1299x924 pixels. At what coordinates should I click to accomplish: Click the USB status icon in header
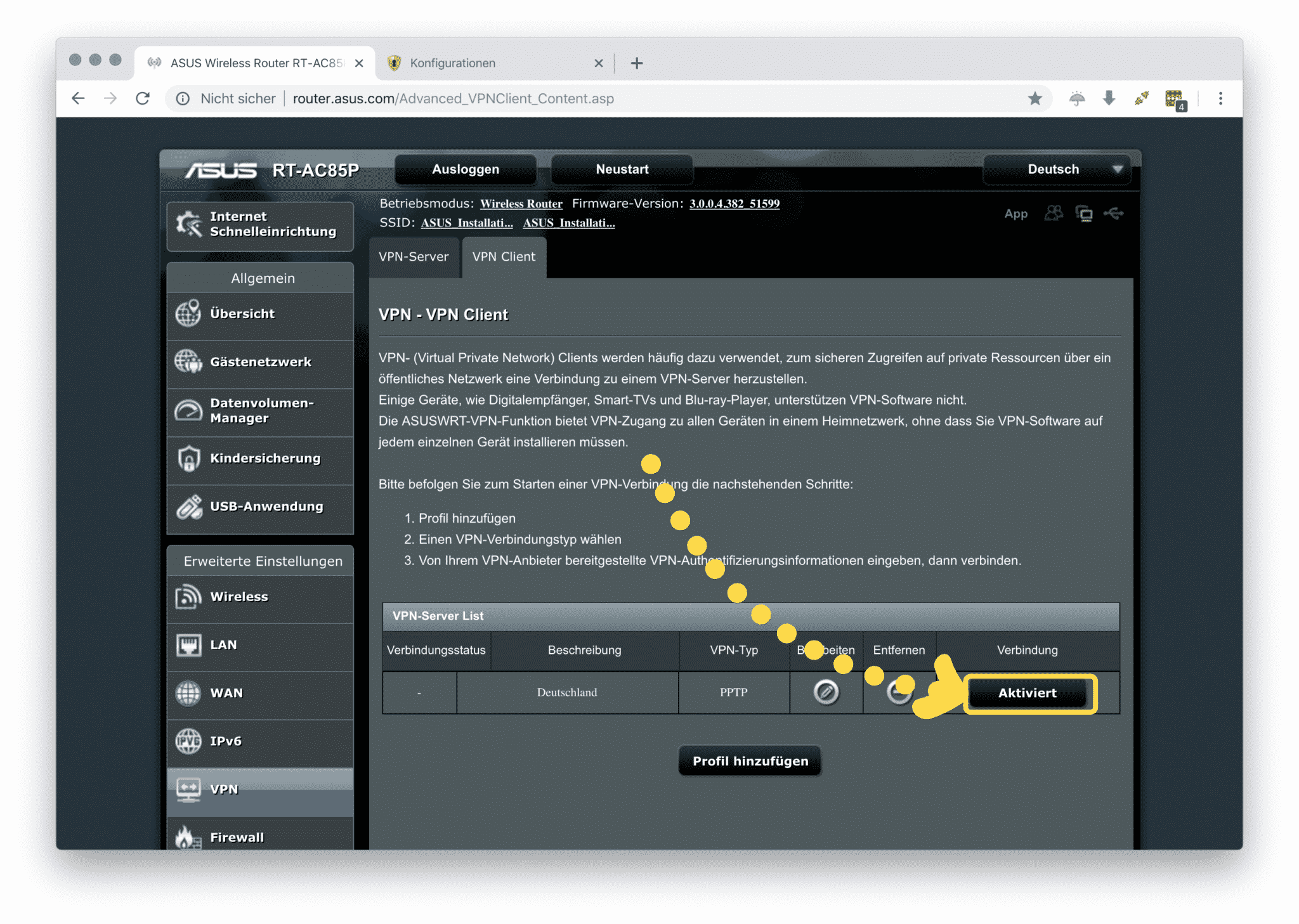[x=1114, y=213]
